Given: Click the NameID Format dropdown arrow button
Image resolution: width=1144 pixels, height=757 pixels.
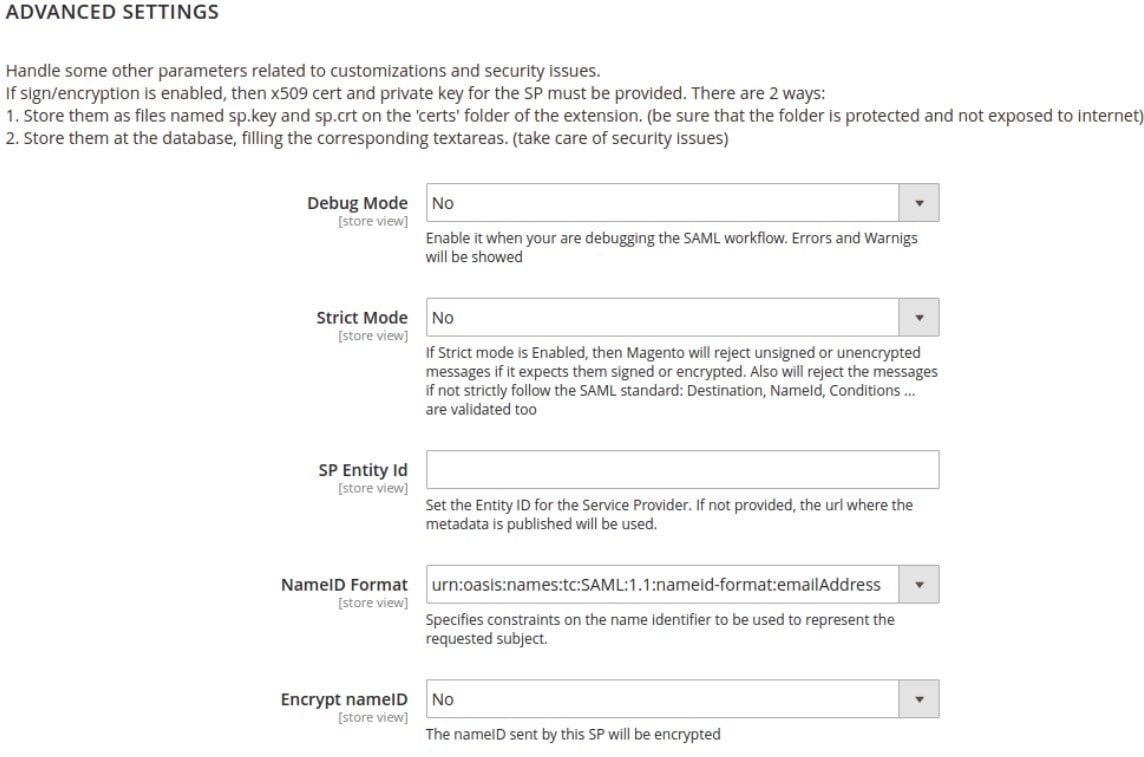Looking at the screenshot, I should (919, 584).
